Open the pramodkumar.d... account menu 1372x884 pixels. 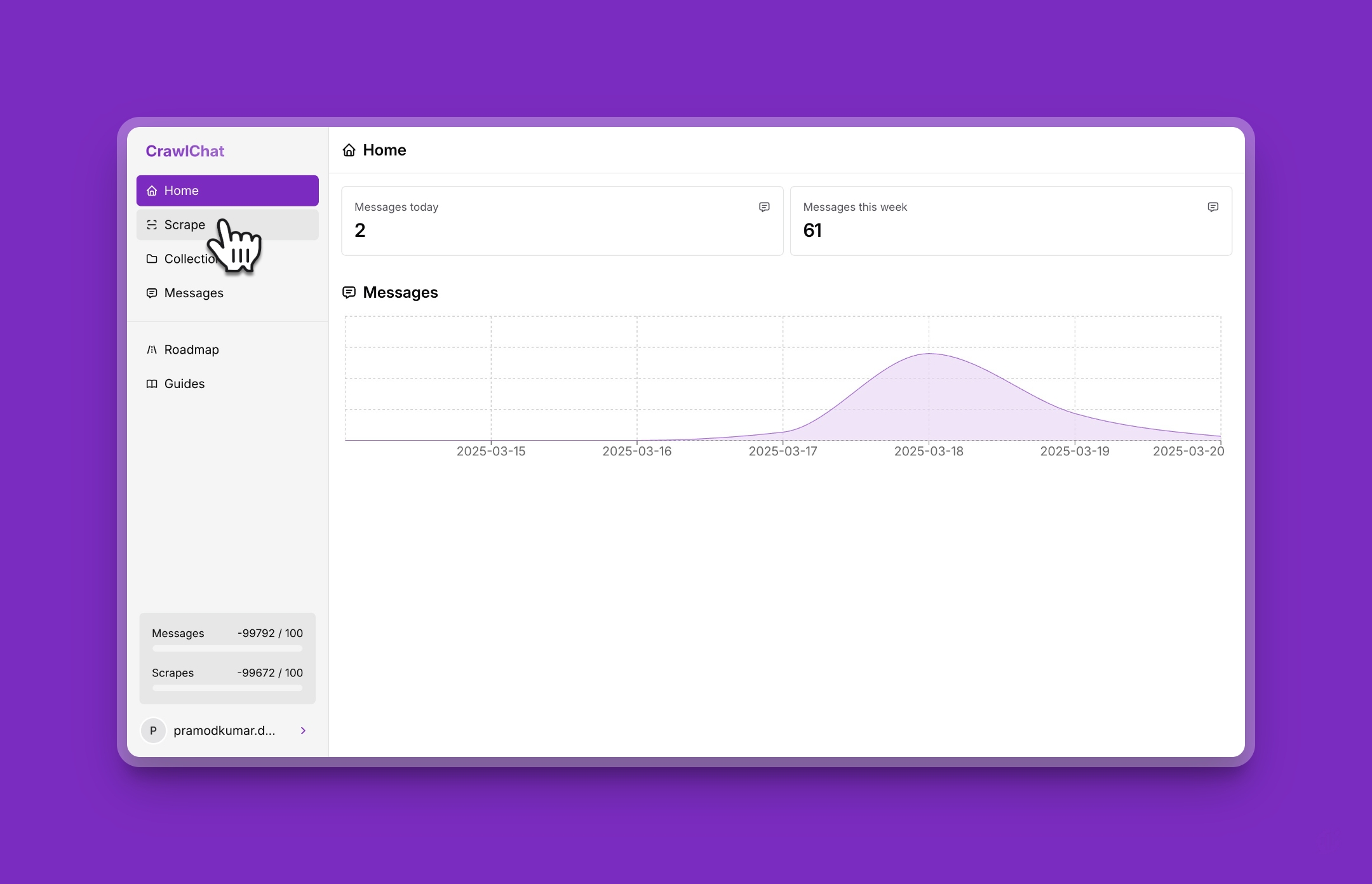point(224,731)
